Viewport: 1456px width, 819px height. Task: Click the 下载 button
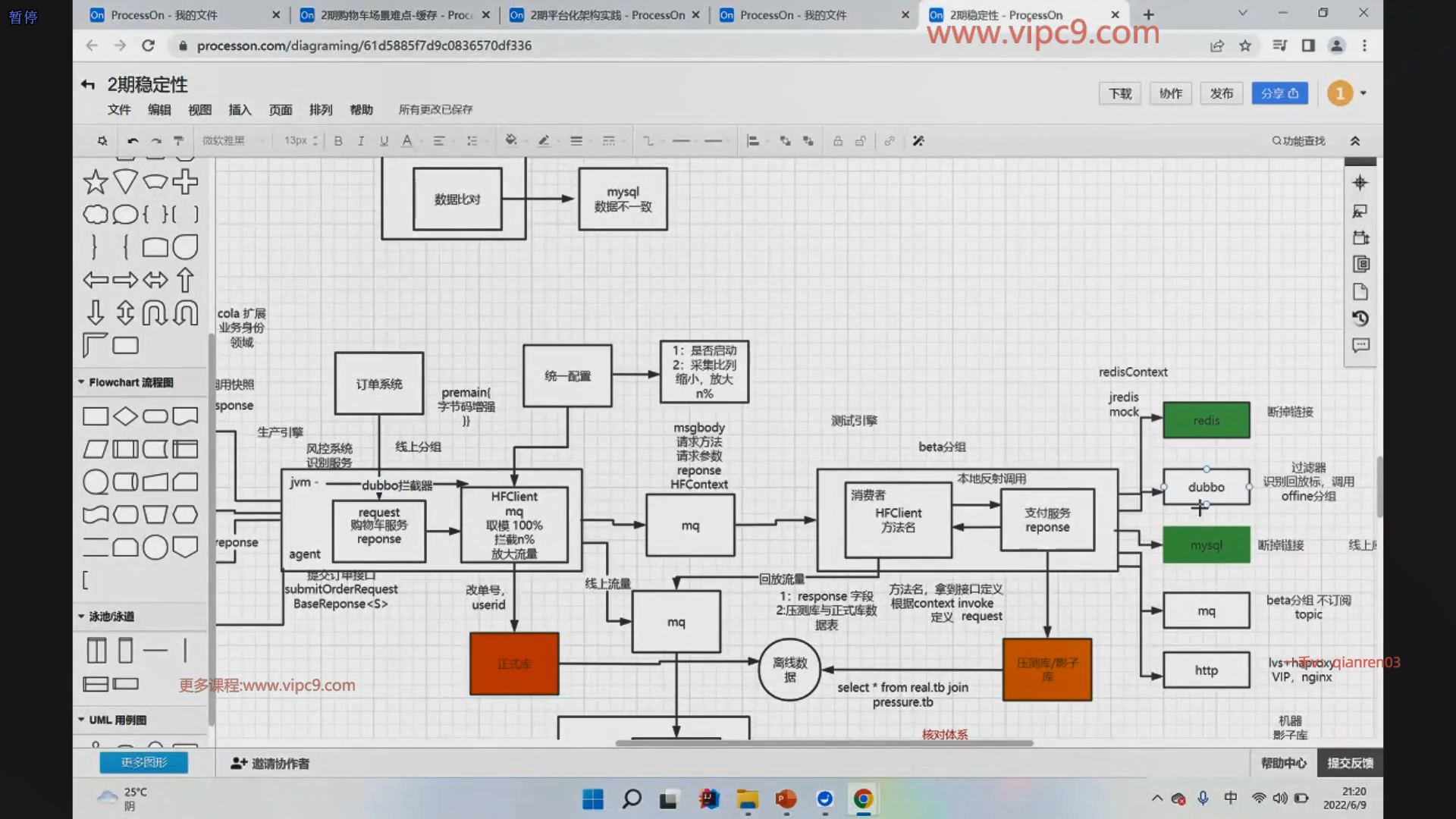tap(1119, 93)
